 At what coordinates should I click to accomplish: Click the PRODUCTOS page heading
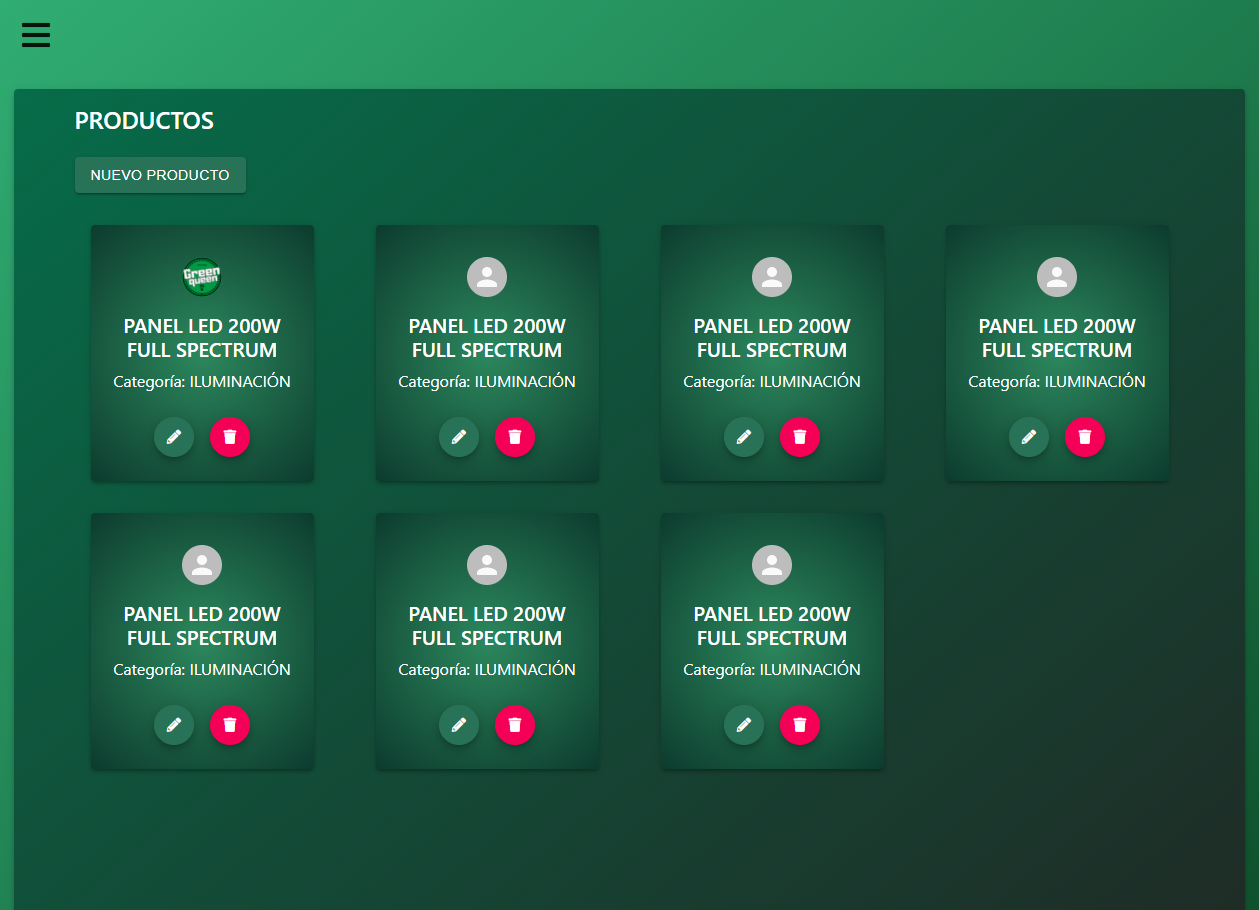click(144, 121)
